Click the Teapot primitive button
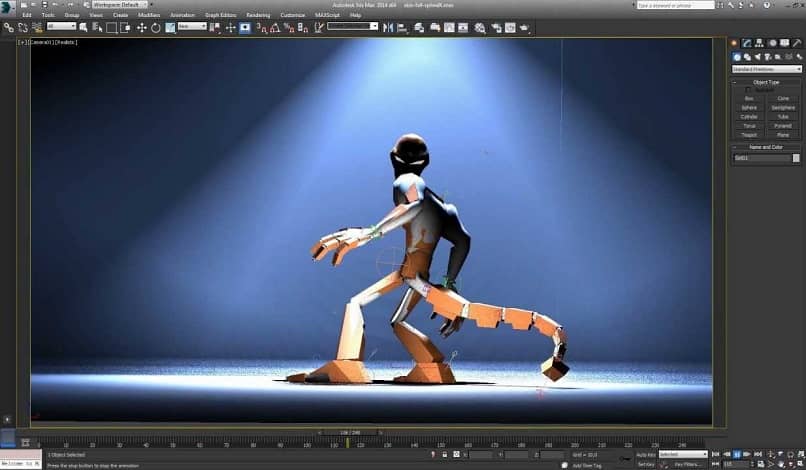The image size is (806, 470). [x=749, y=134]
